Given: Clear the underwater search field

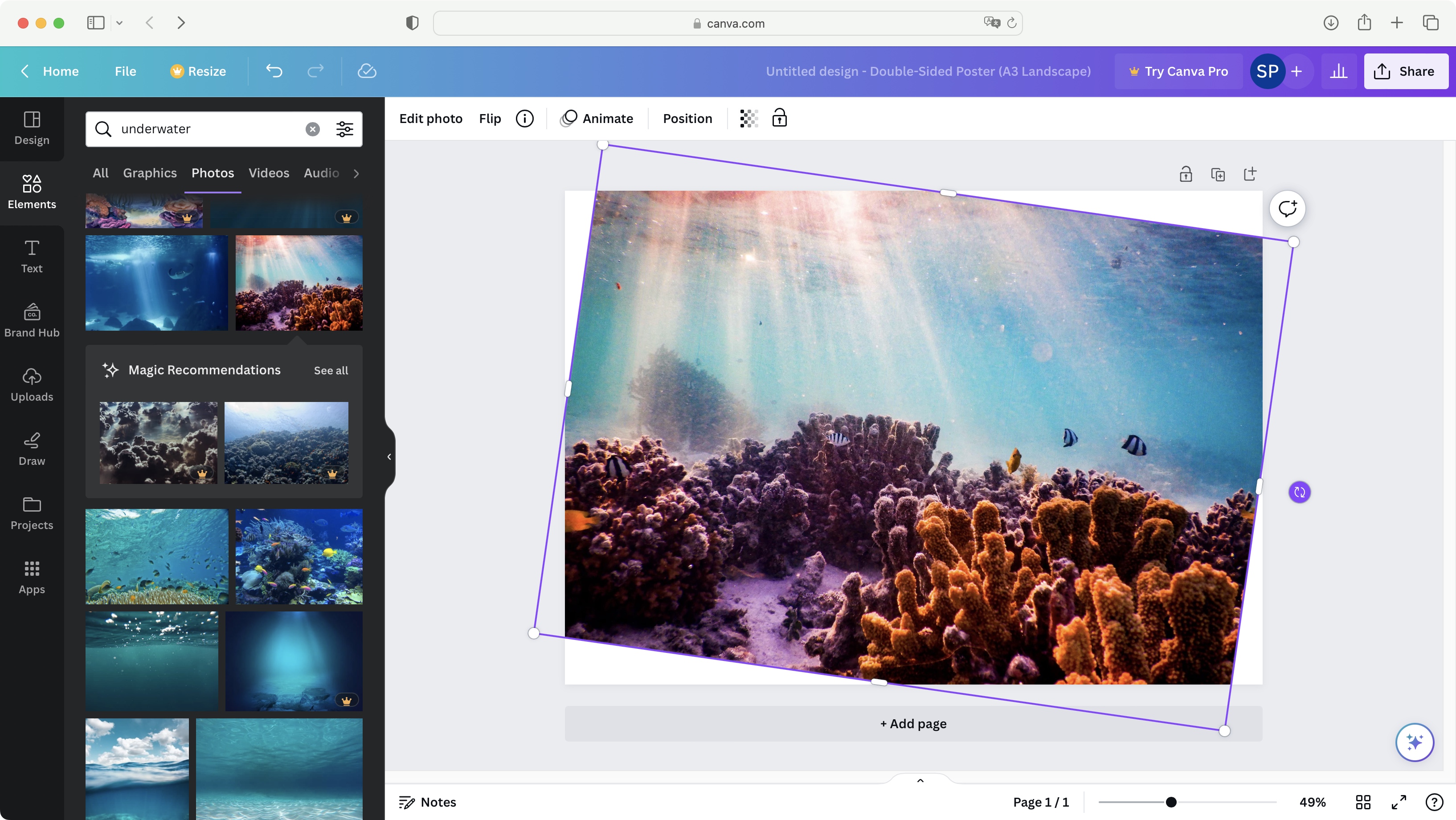Looking at the screenshot, I should pyautogui.click(x=313, y=129).
